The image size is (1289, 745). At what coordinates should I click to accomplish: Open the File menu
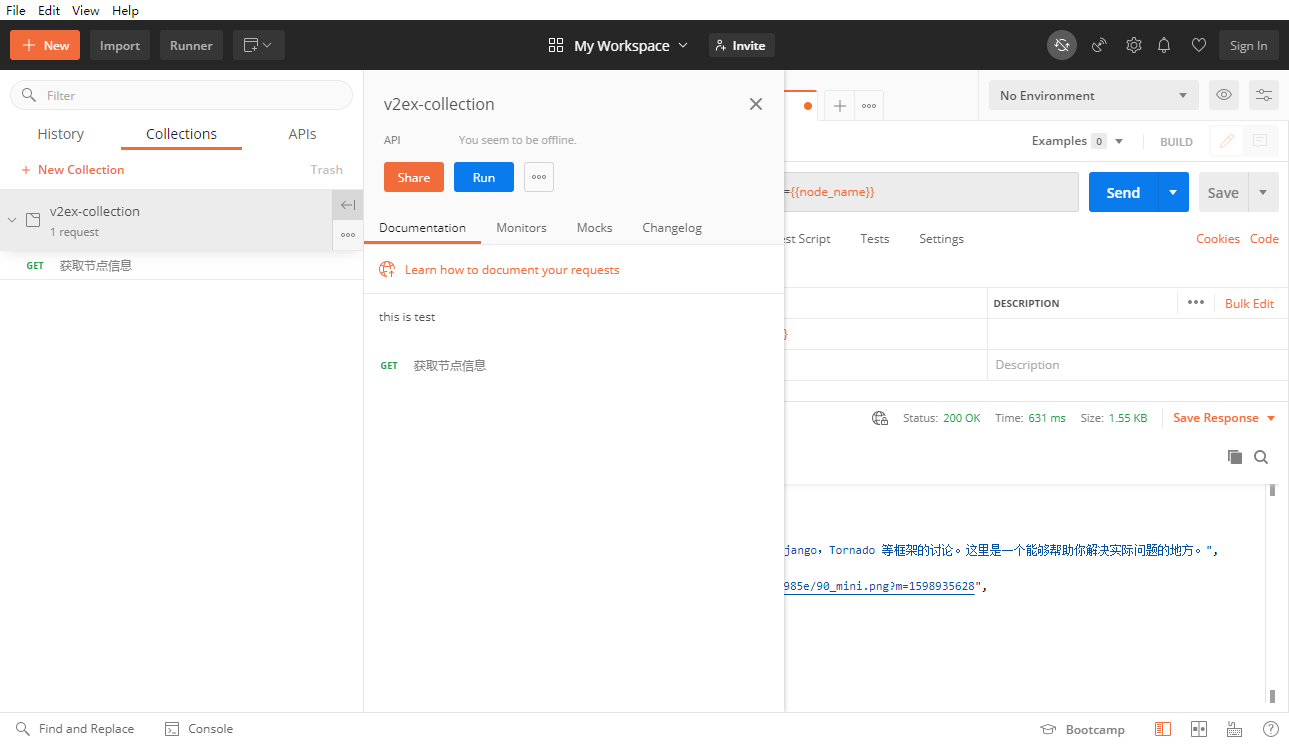[x=15, y=10]
